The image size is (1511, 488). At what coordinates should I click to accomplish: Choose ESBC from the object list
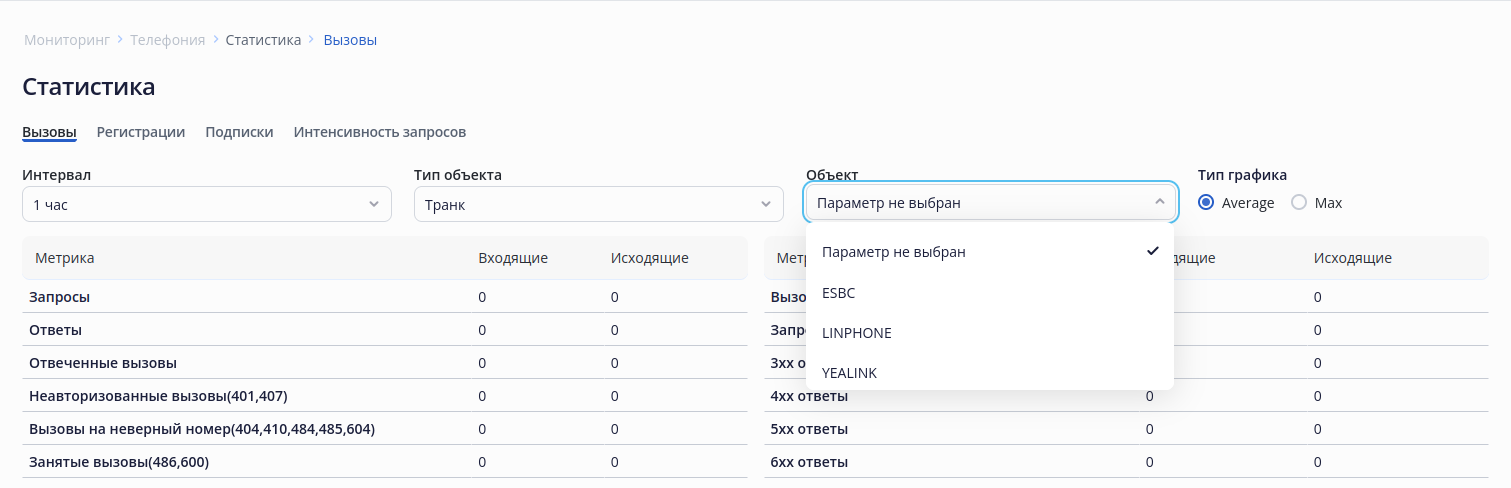[x=839, y=293]
